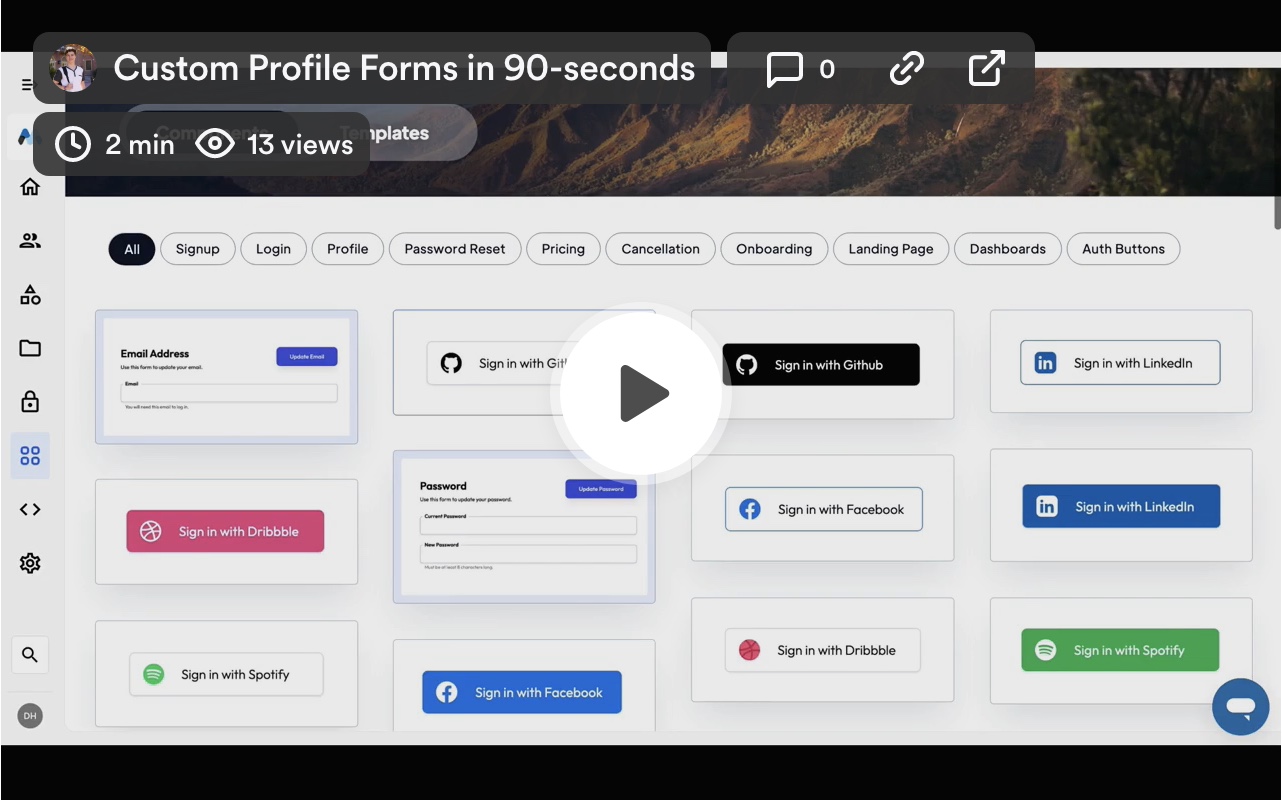Click the white Sign in with Spotify button
Screen dimensions: 1282x800
click(226, 674)
